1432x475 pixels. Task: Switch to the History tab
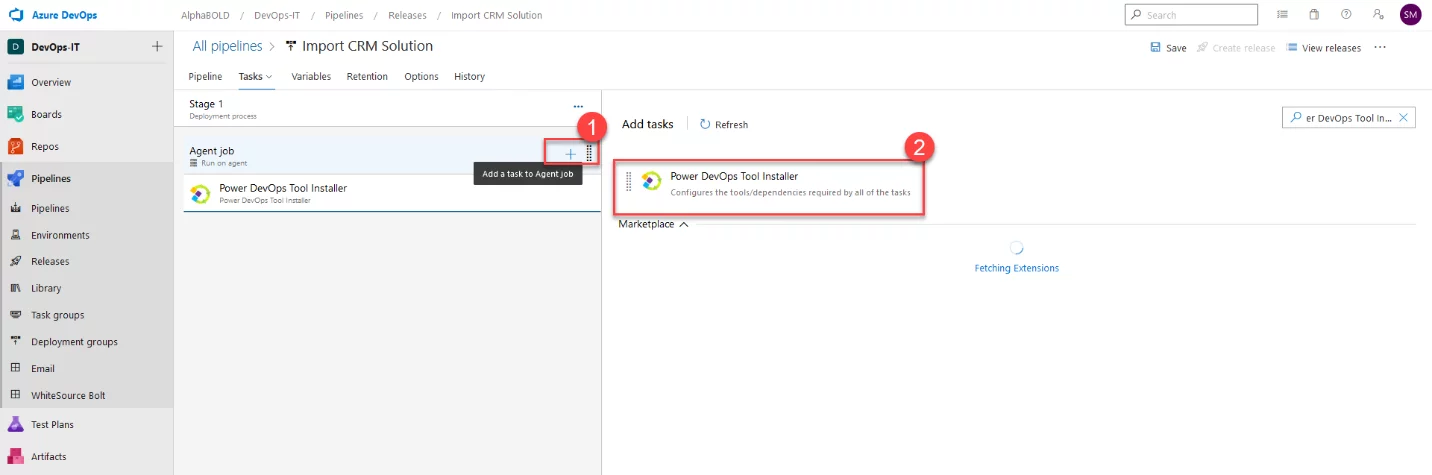point(469,76)
